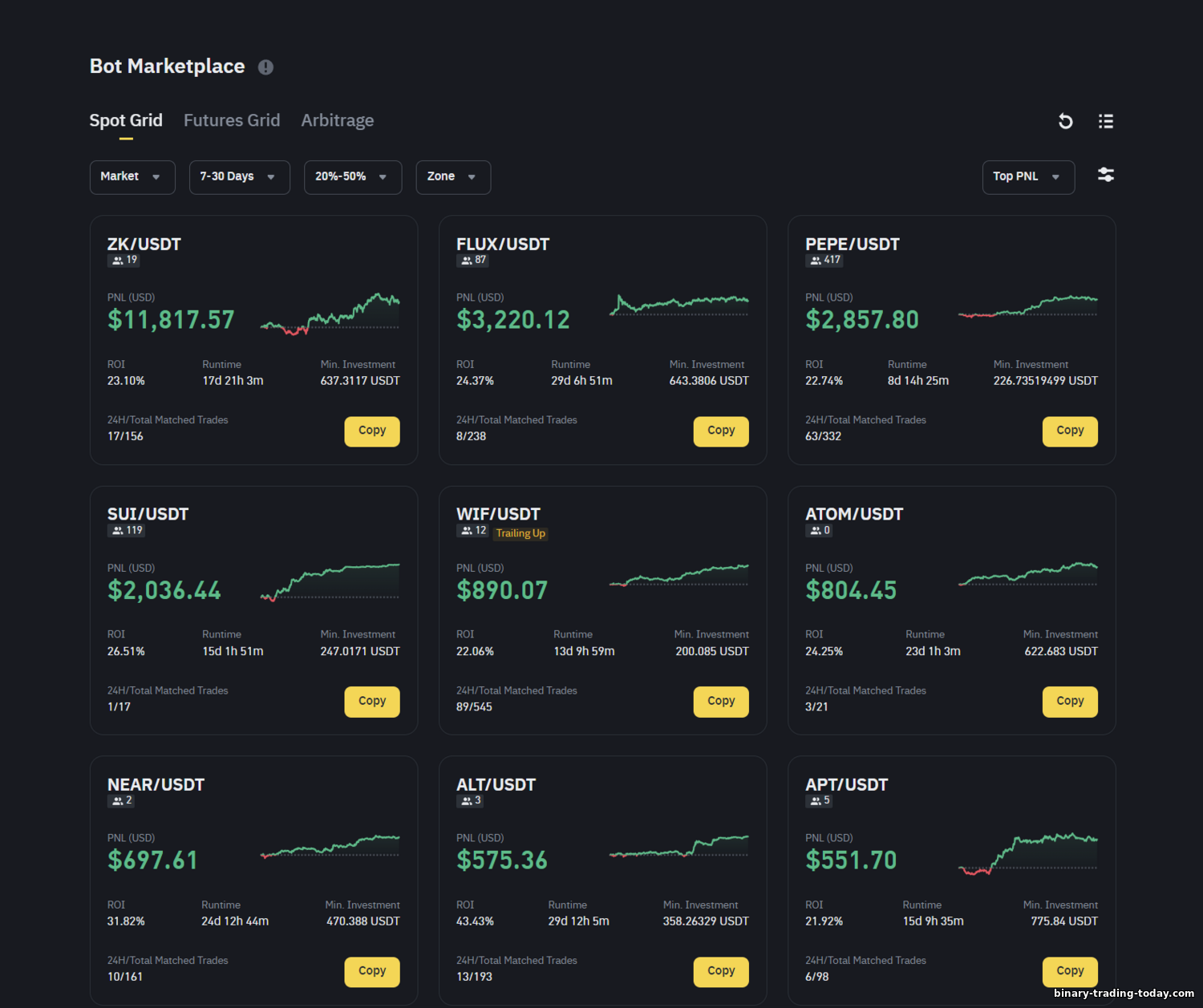Switch to the Futures Grid tab

pyautogui.click(x=232, y=120)
